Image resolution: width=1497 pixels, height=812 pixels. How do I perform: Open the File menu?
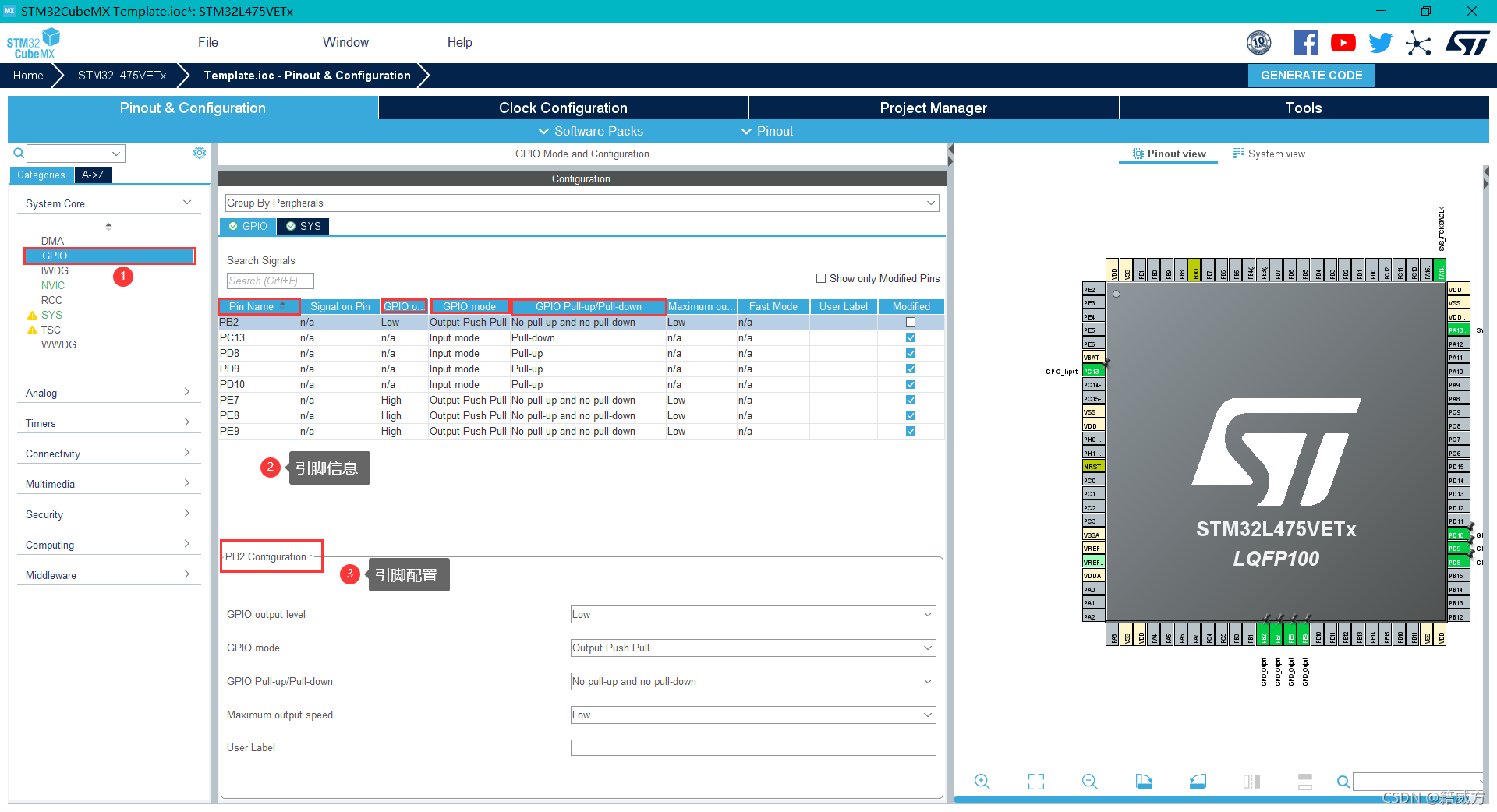208,42
